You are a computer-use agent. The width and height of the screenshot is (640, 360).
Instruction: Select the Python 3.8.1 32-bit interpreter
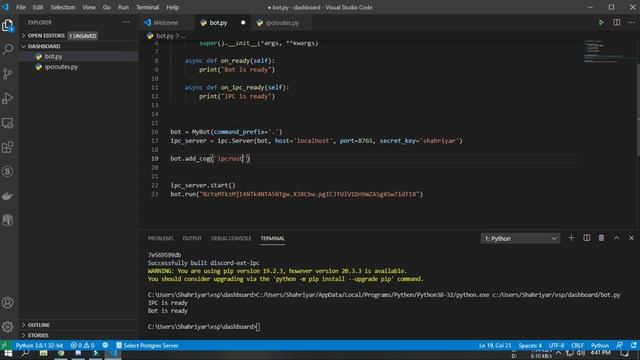39,345
